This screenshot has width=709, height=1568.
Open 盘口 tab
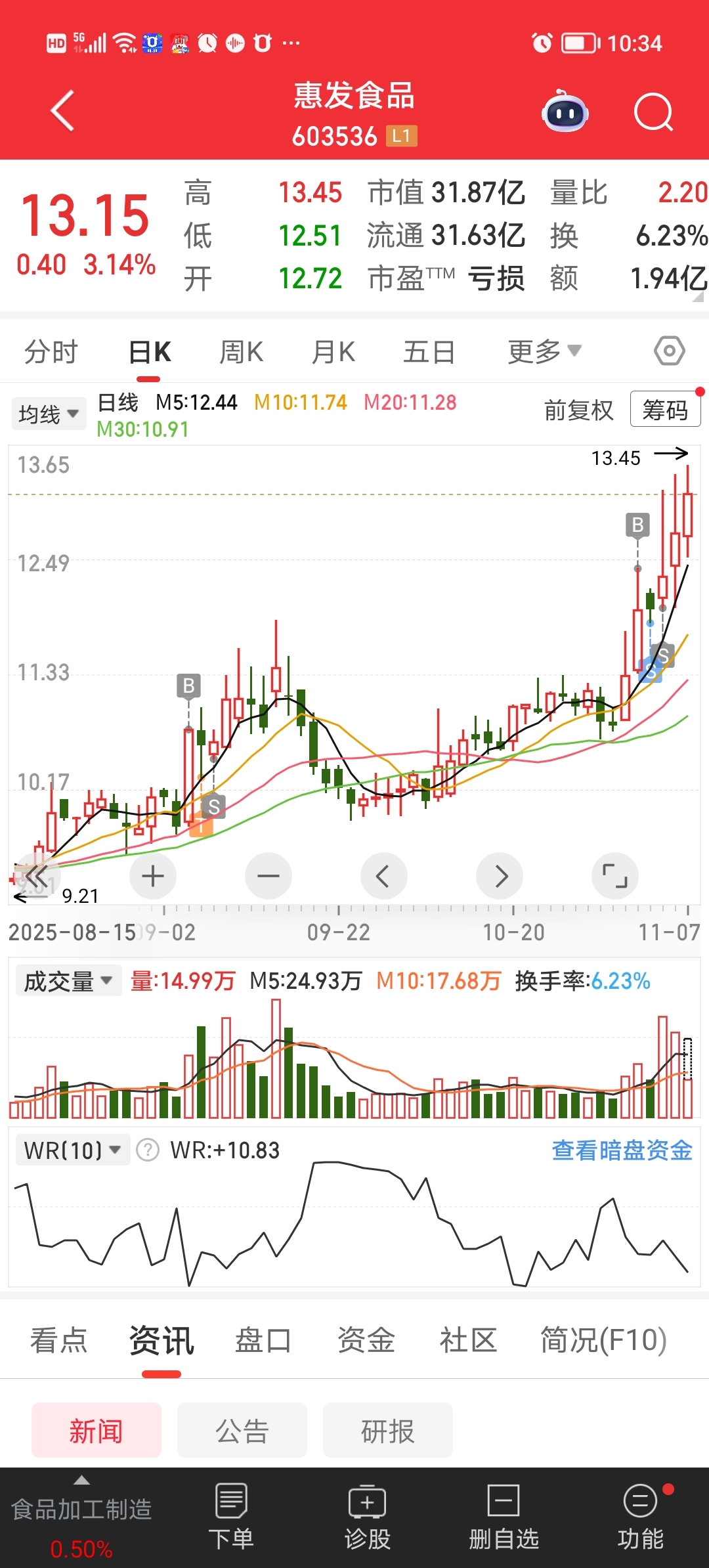click(263, 1340)
